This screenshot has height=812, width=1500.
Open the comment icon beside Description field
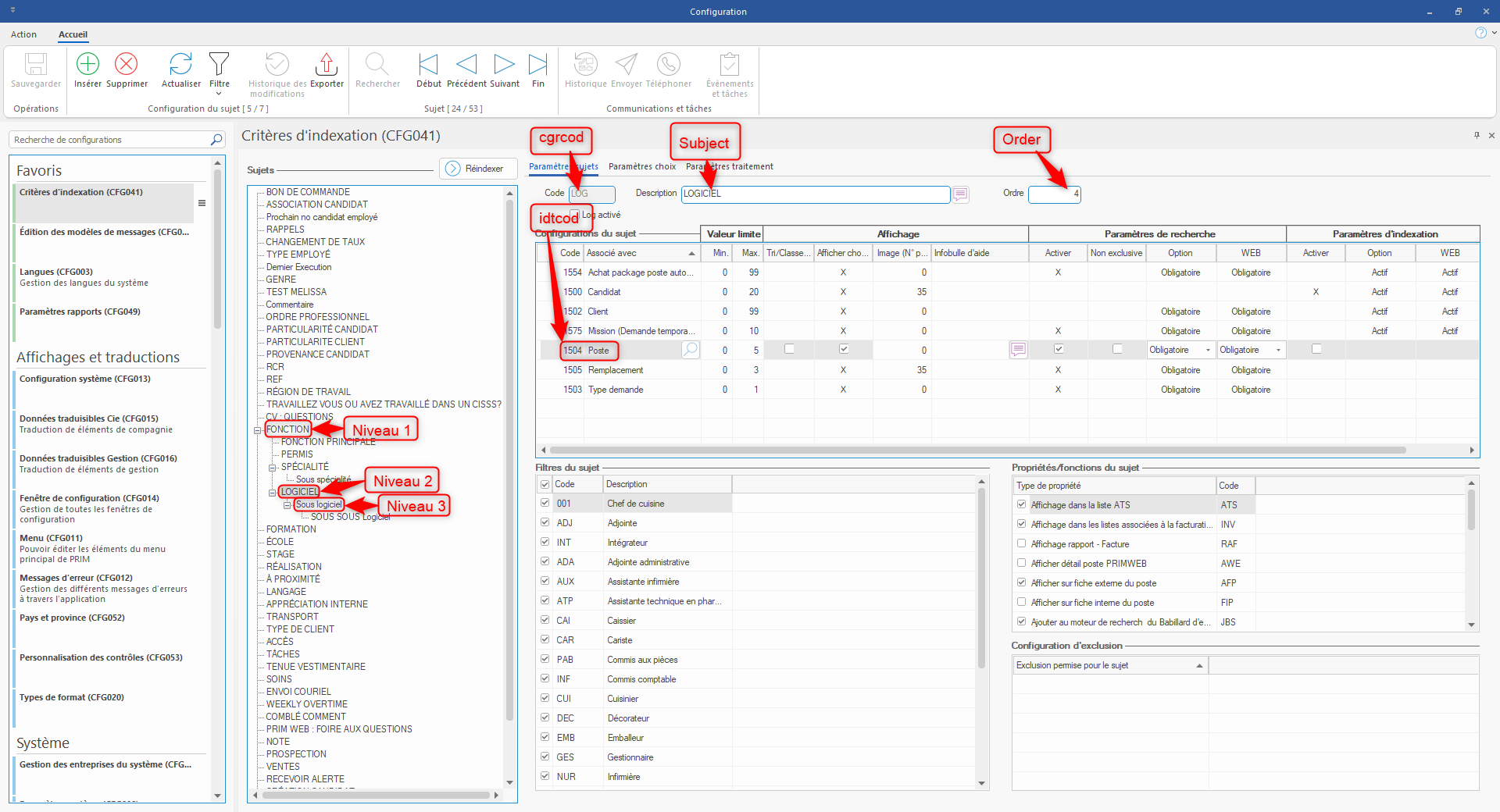click(x=960, y=194)
